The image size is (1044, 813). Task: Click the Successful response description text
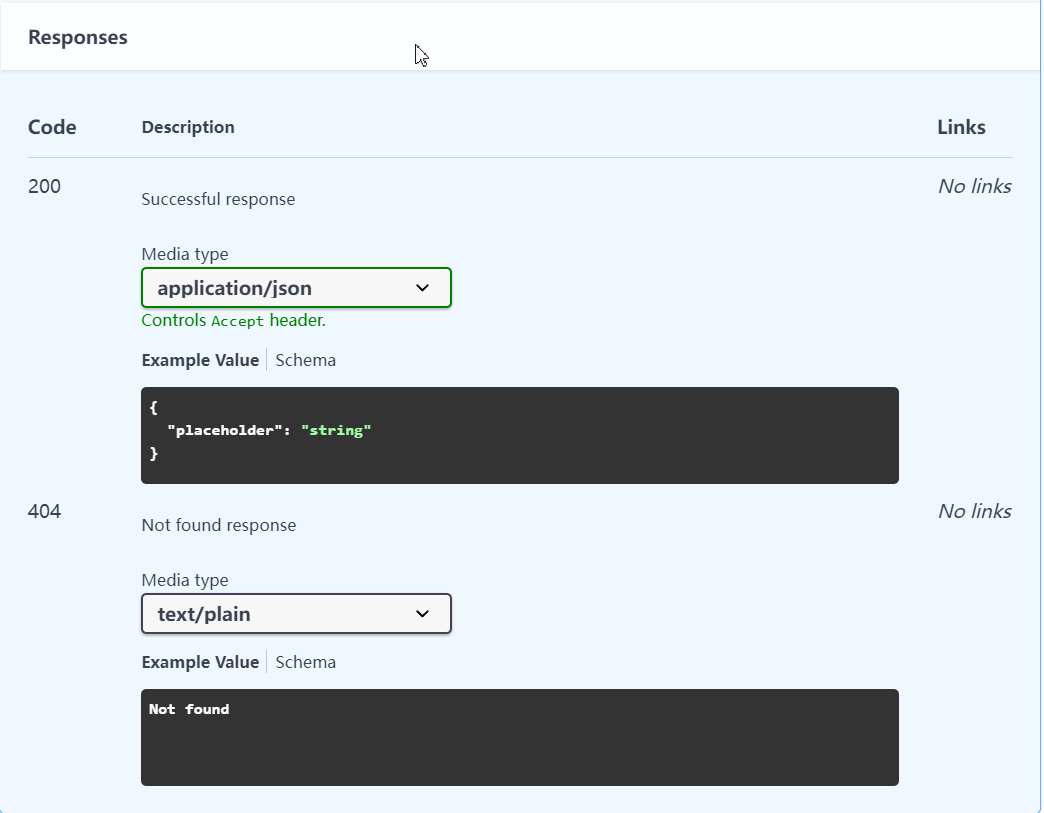click(x=218, y=199)
